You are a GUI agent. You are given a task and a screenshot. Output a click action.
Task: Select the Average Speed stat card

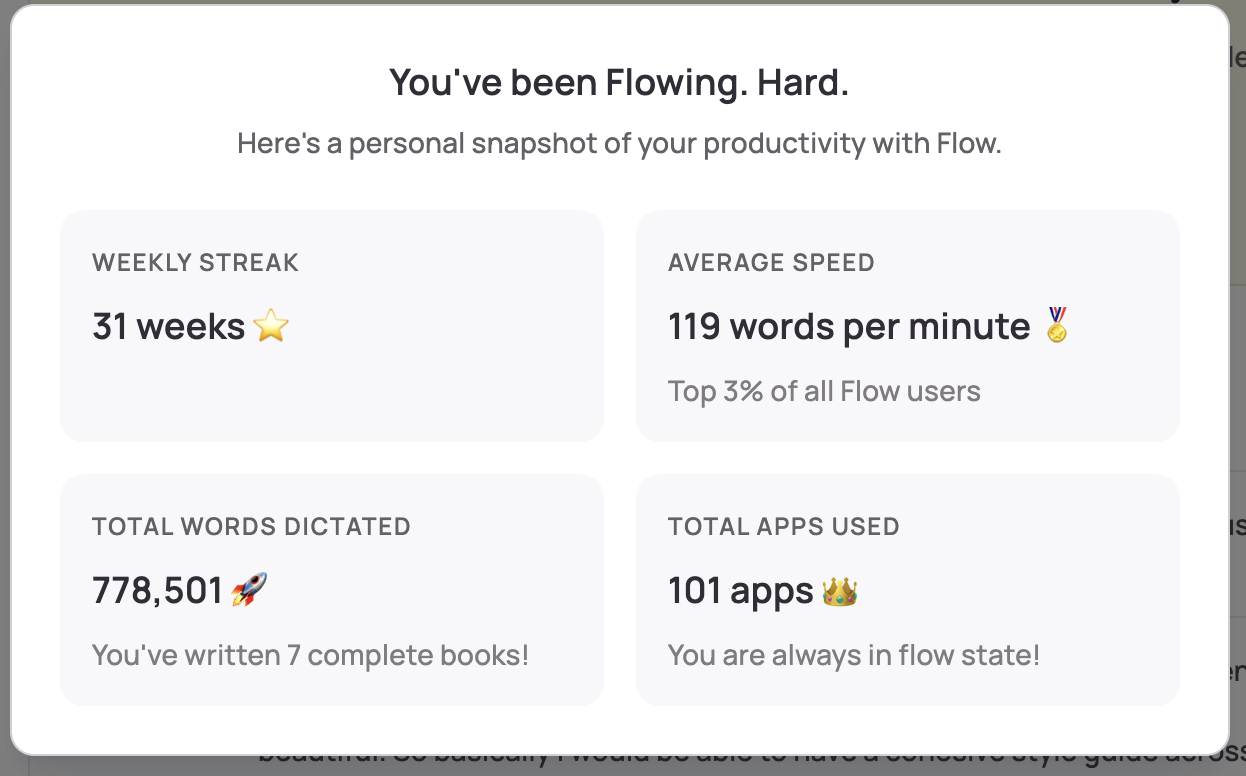[908, 325]
